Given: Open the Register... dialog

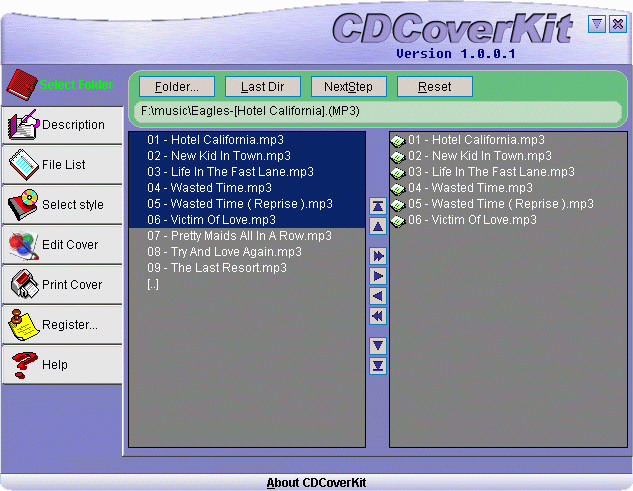Looking at the screenshot, I should coord(63,325).
